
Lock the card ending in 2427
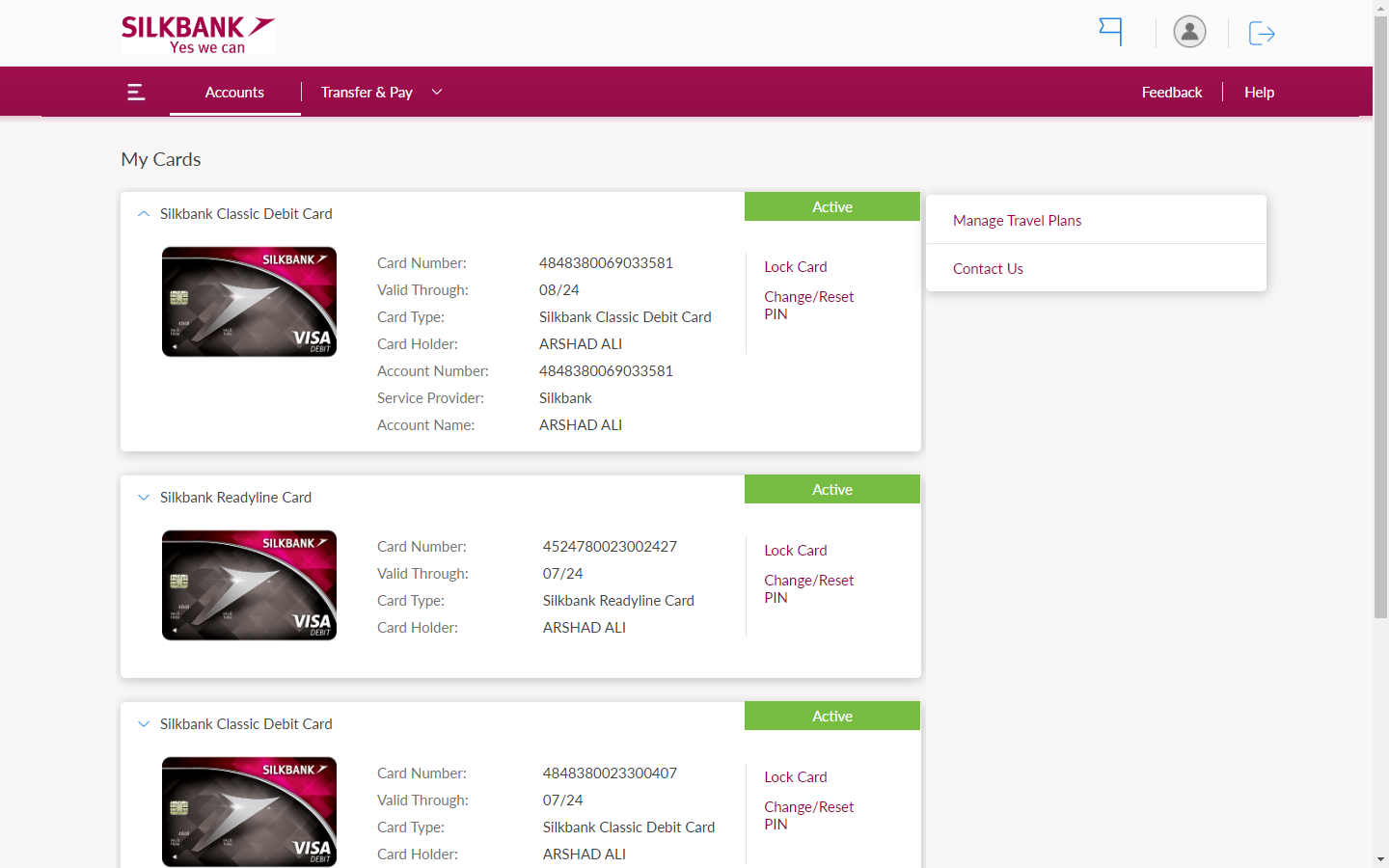pyautogui.click(x=795, y=551)
